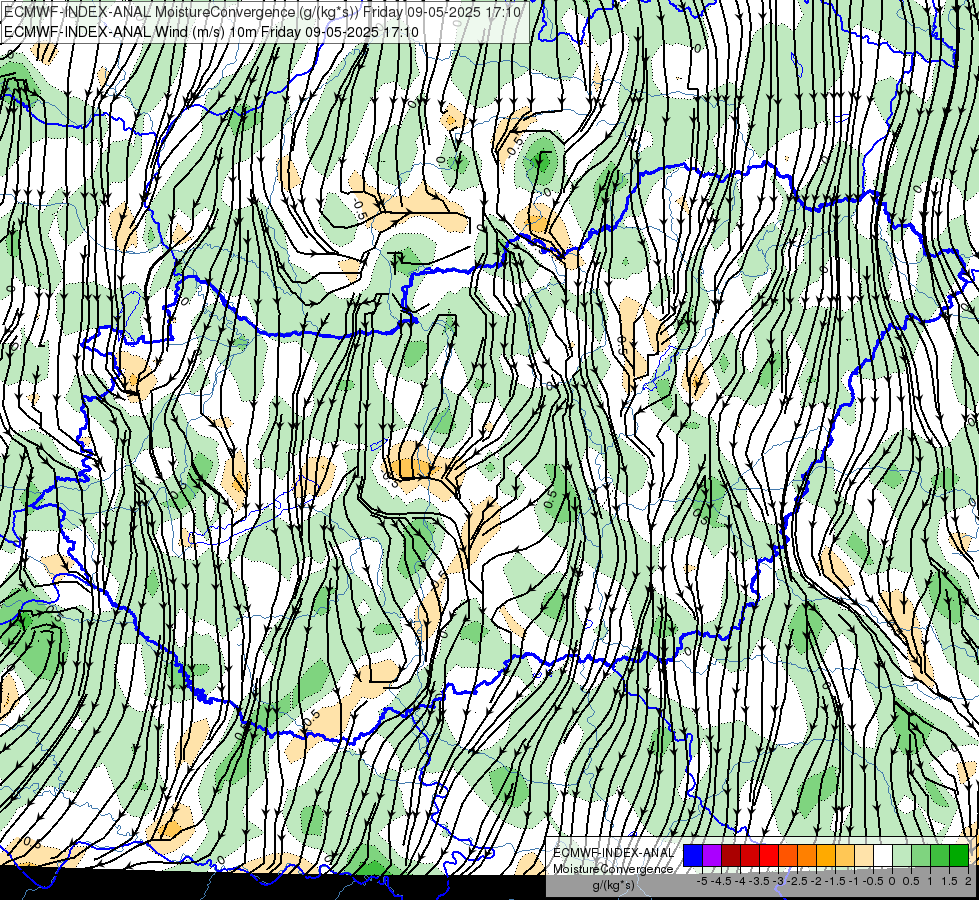Click the legend swatch between -4 and -3.5
This screenshot has height=900, width=979.
tap(750, 855)
